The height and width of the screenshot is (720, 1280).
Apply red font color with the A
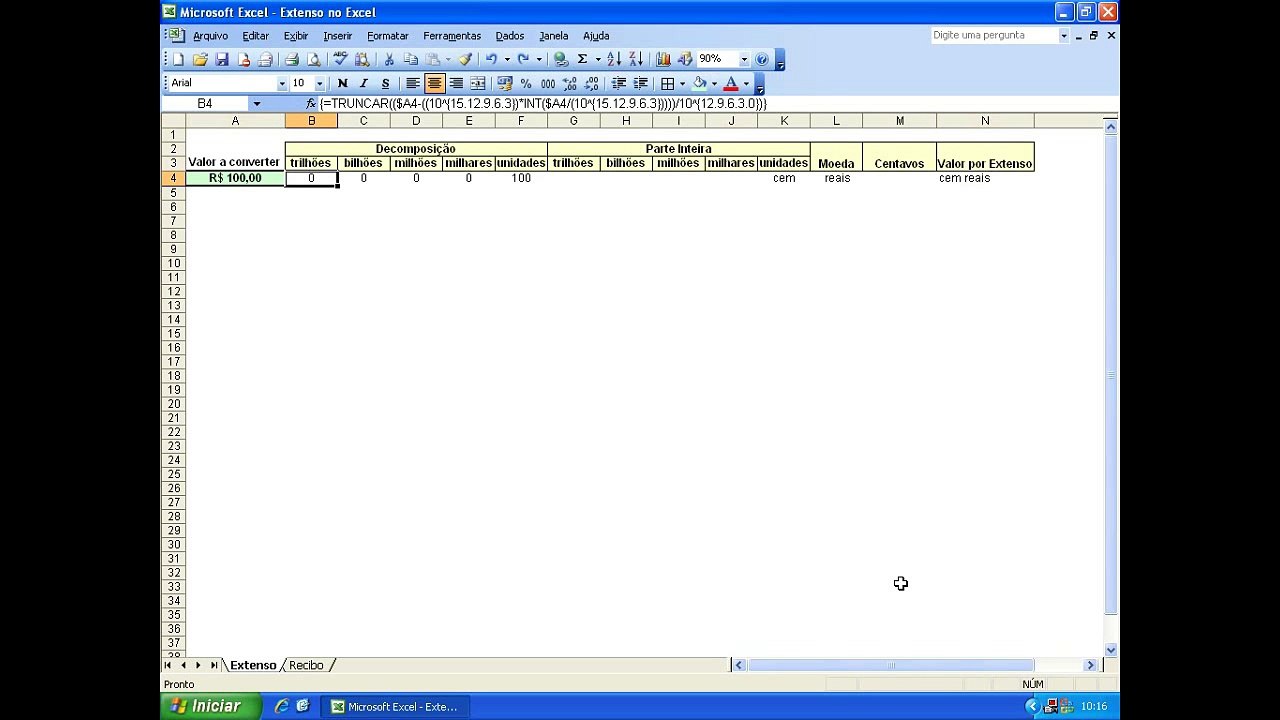[730, 83]
